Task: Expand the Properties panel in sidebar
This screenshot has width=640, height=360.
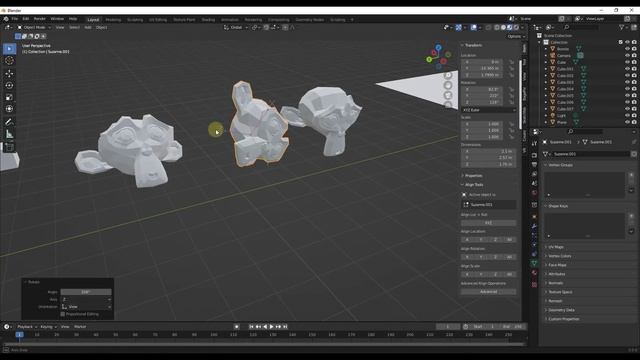Action: pyautogui.click(x=473, y=176)
